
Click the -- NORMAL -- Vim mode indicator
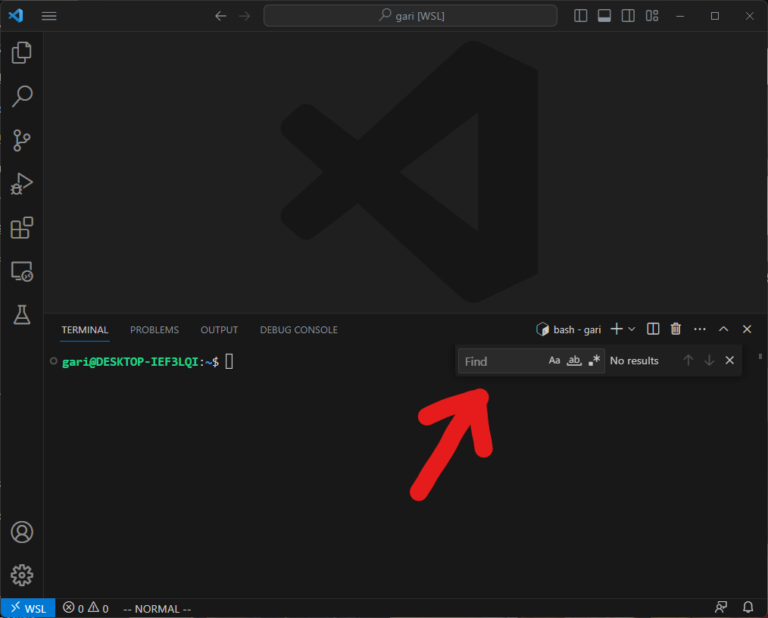point(157,609)
